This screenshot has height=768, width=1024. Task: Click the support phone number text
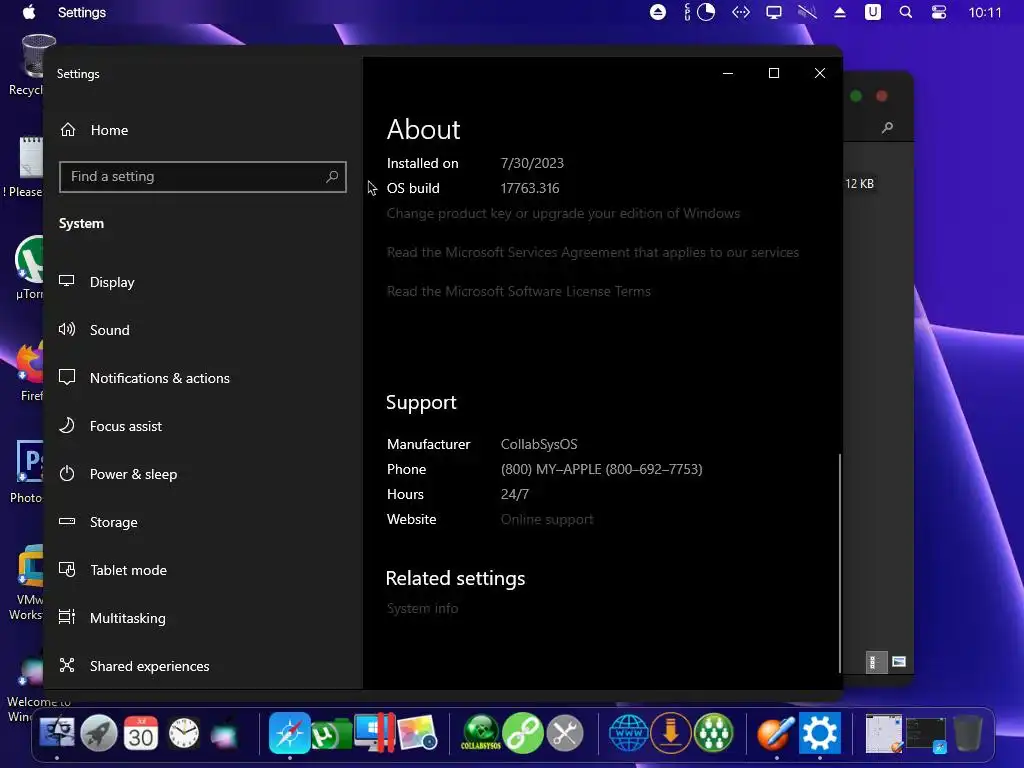(x=601, y=469)
